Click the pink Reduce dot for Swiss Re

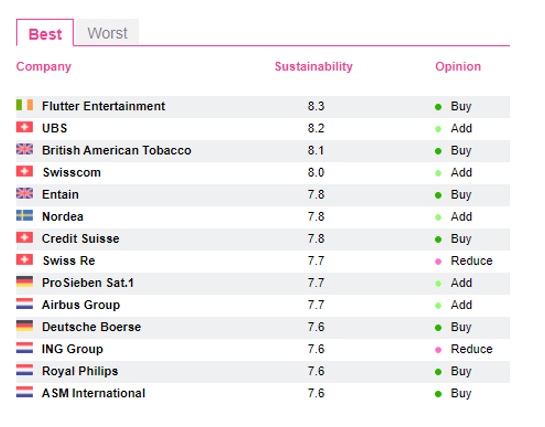pos(438,262)
